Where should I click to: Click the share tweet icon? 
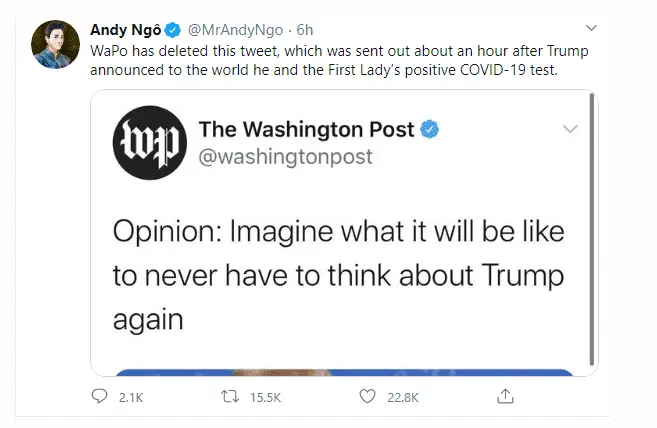(506, 397)
